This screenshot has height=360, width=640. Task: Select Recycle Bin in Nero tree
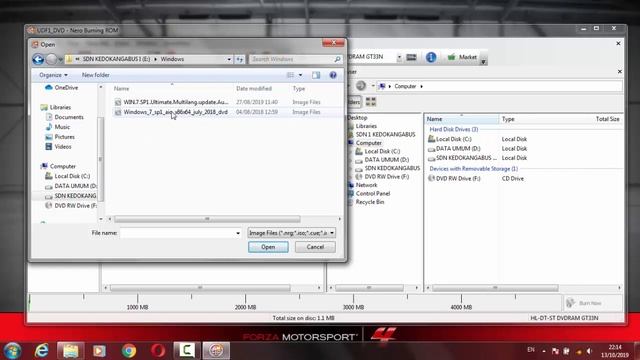(x=370, y=202)
